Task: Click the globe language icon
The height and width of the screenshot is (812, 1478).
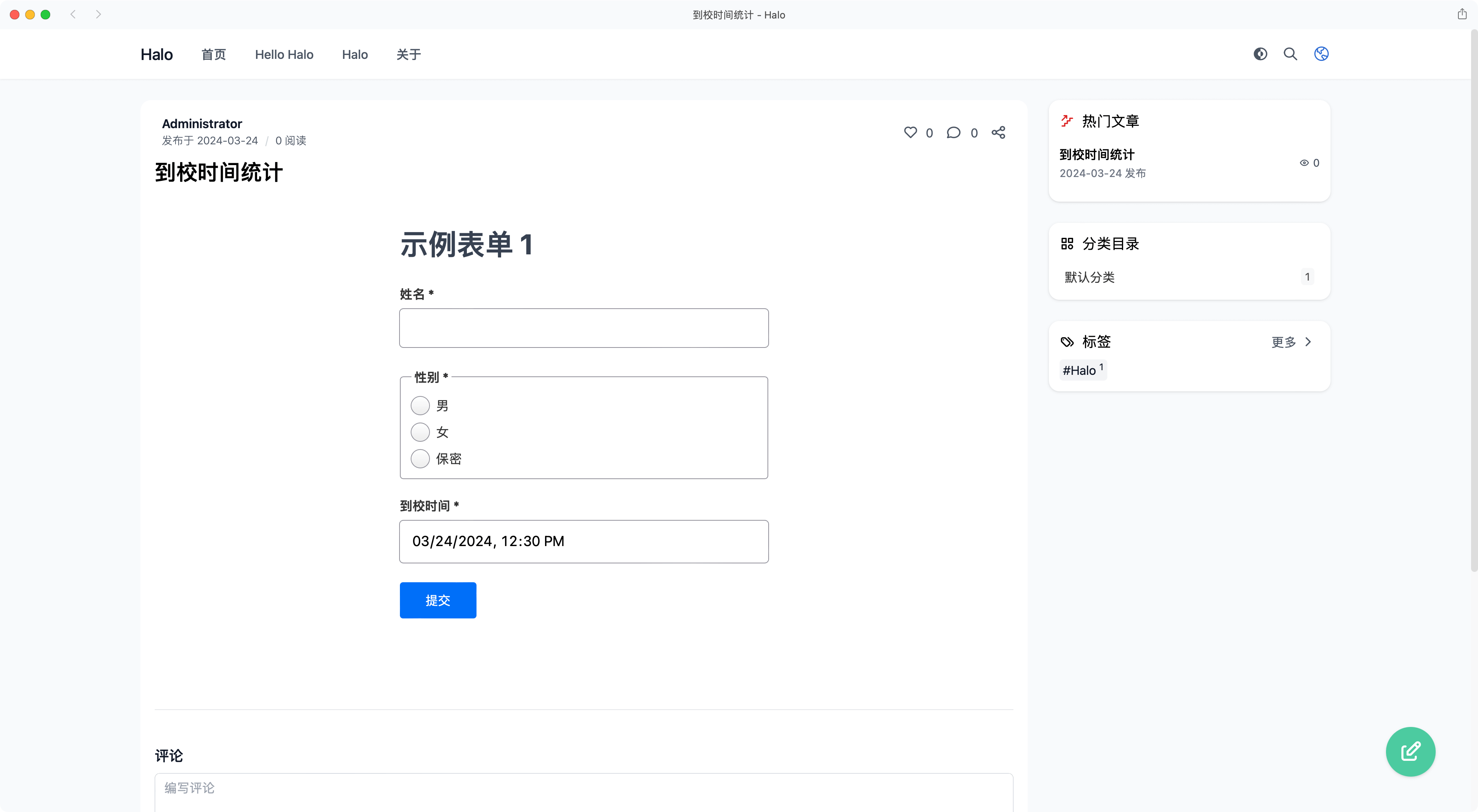Action: (x=1321, y=54)
